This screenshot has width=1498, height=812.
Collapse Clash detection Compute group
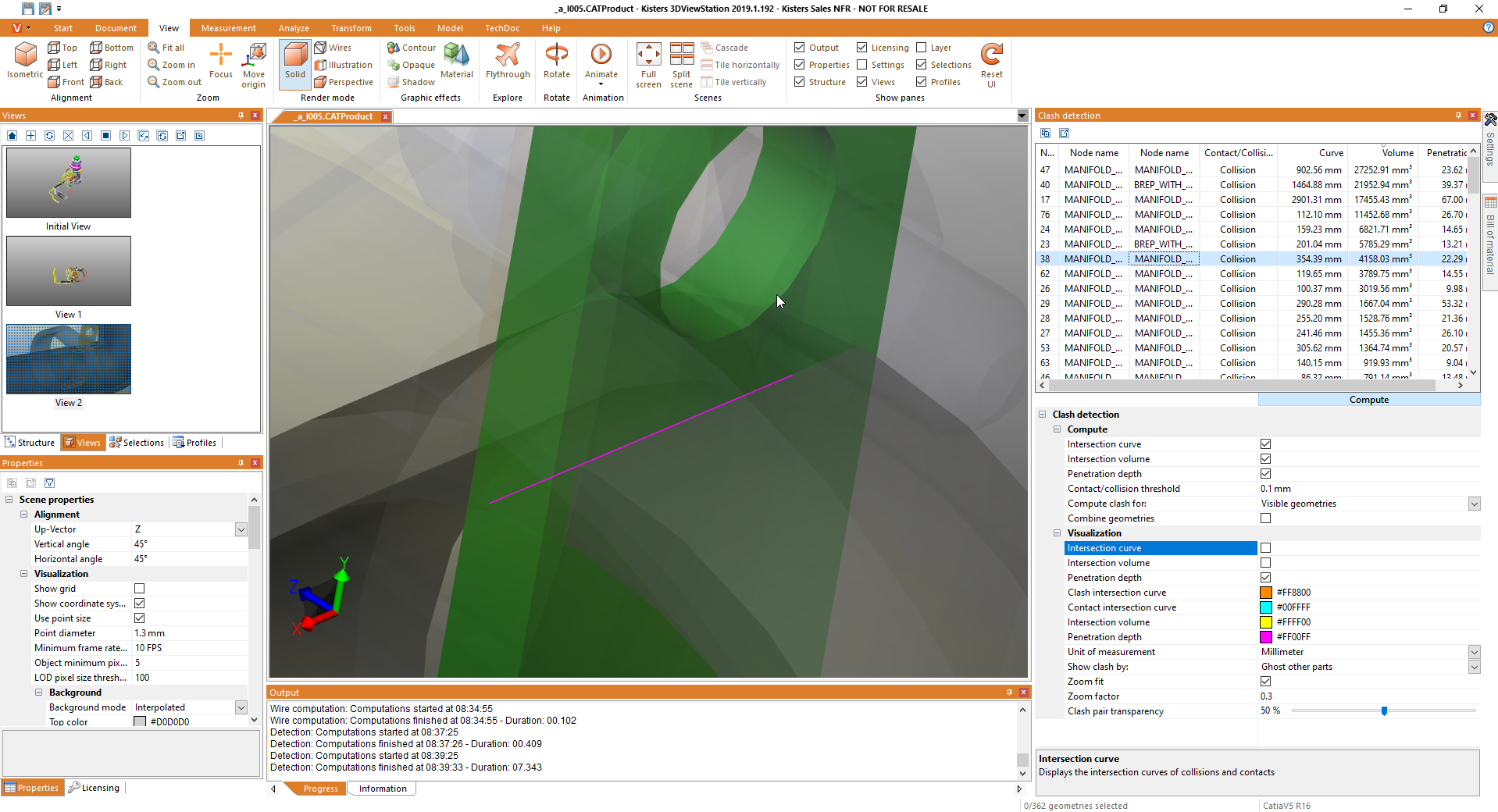click(x=1057, y=429)
